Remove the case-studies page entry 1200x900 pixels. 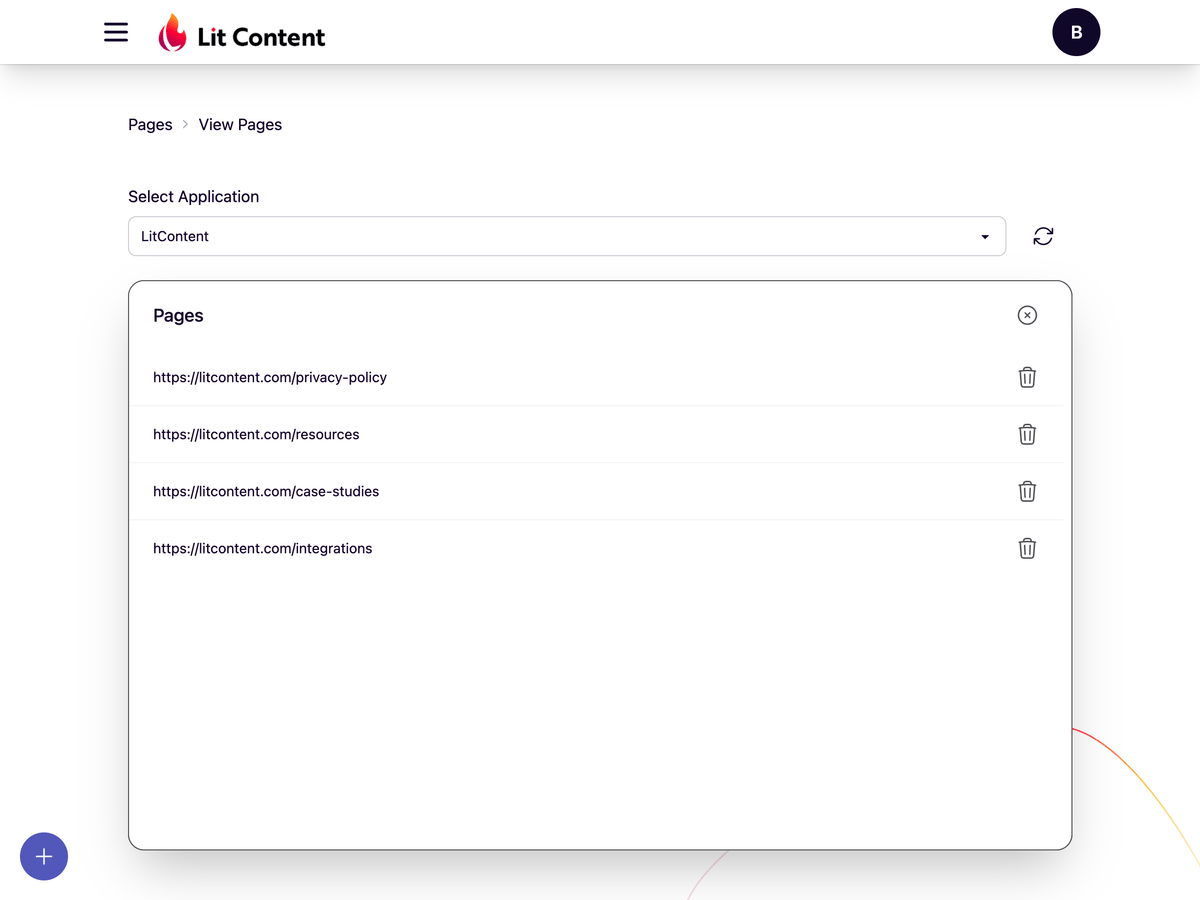tap(1026, 491)
